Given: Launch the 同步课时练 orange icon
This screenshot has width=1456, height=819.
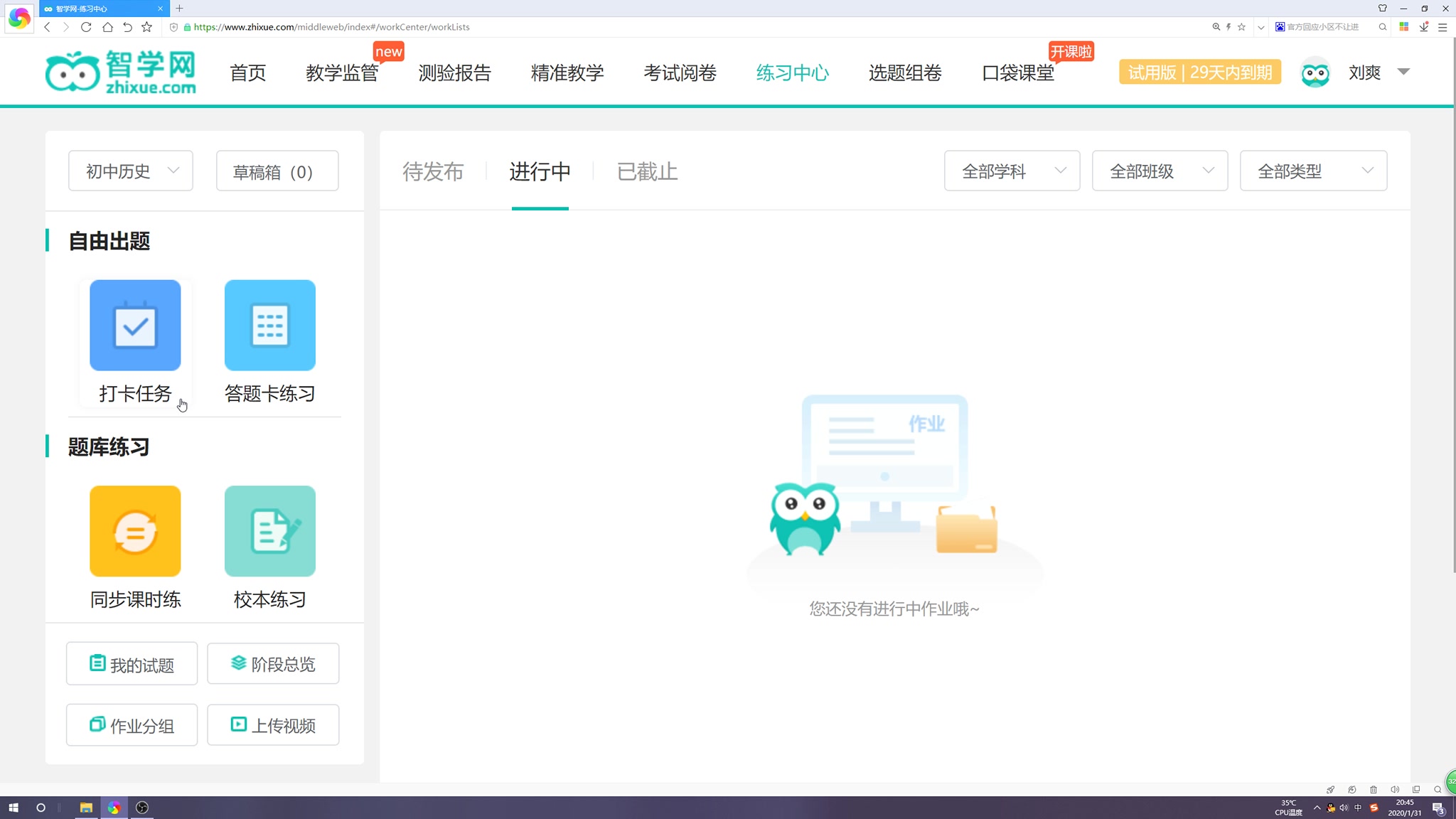Looking at the screenshot, I should pos(135,531).
